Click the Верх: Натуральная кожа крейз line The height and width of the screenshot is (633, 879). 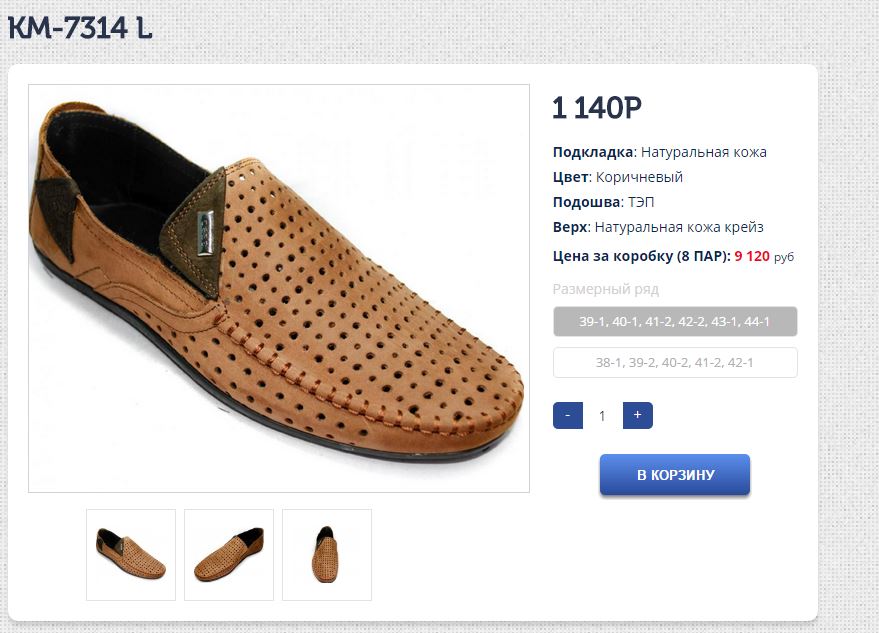[657, 227]
